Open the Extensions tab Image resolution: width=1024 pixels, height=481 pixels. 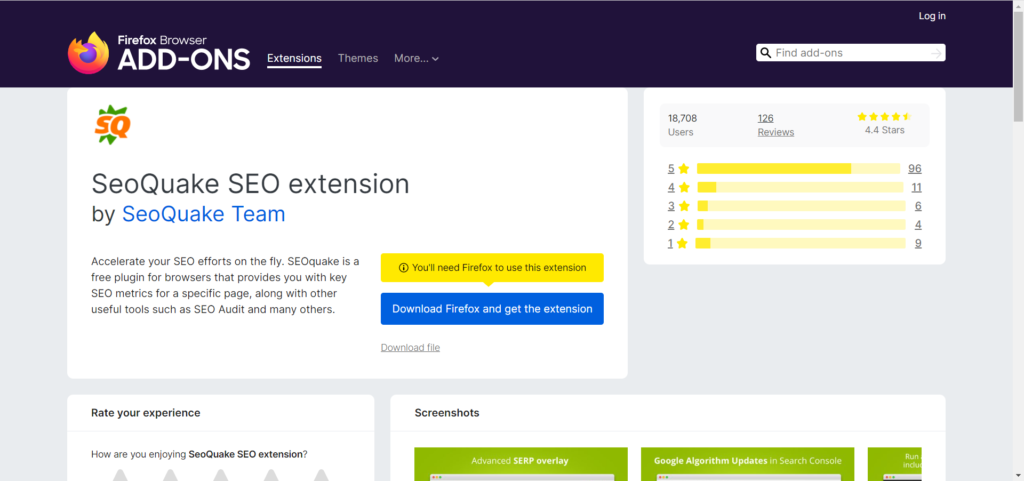tap(295, 58)
